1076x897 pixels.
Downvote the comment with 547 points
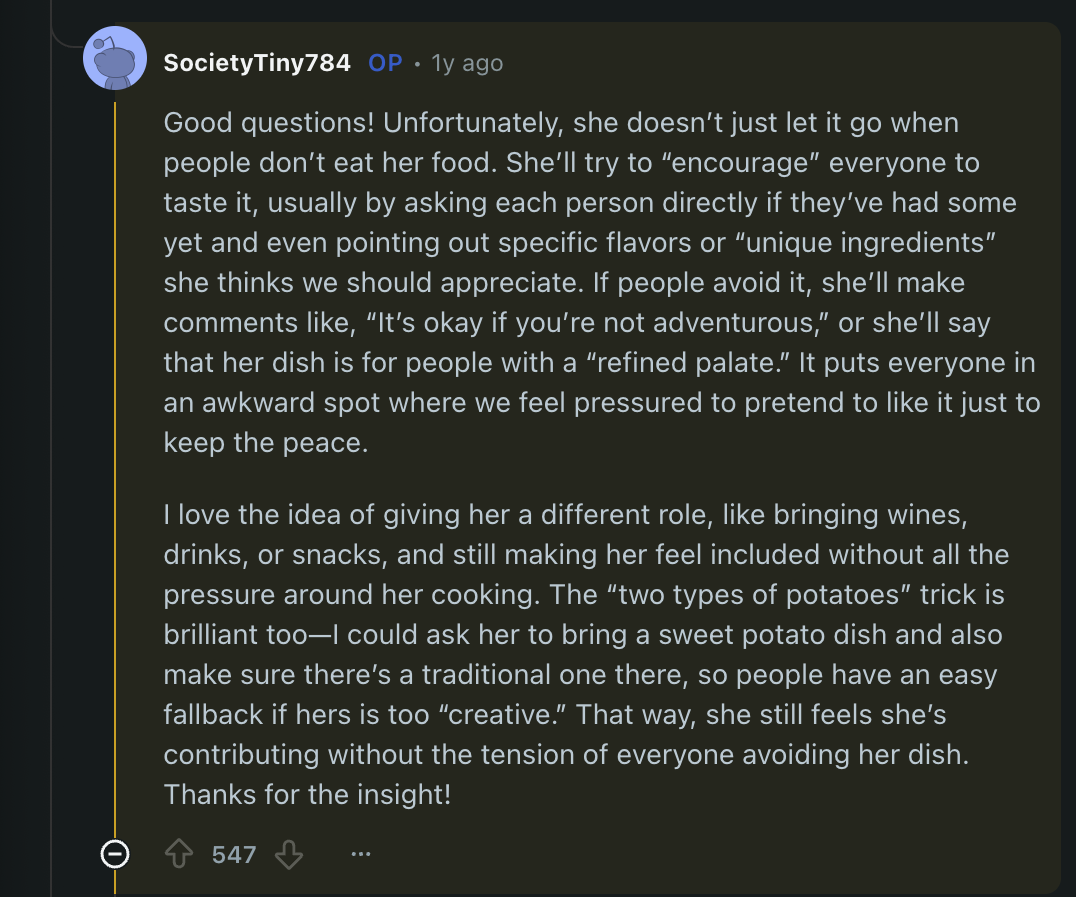click(x=289, y=855)
